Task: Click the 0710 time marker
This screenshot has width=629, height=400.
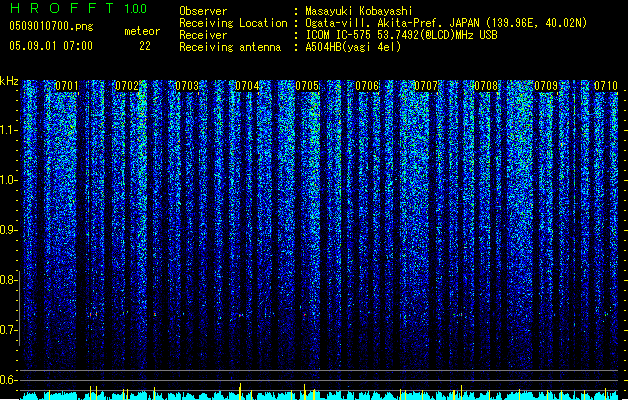Action: click(606, 86)
